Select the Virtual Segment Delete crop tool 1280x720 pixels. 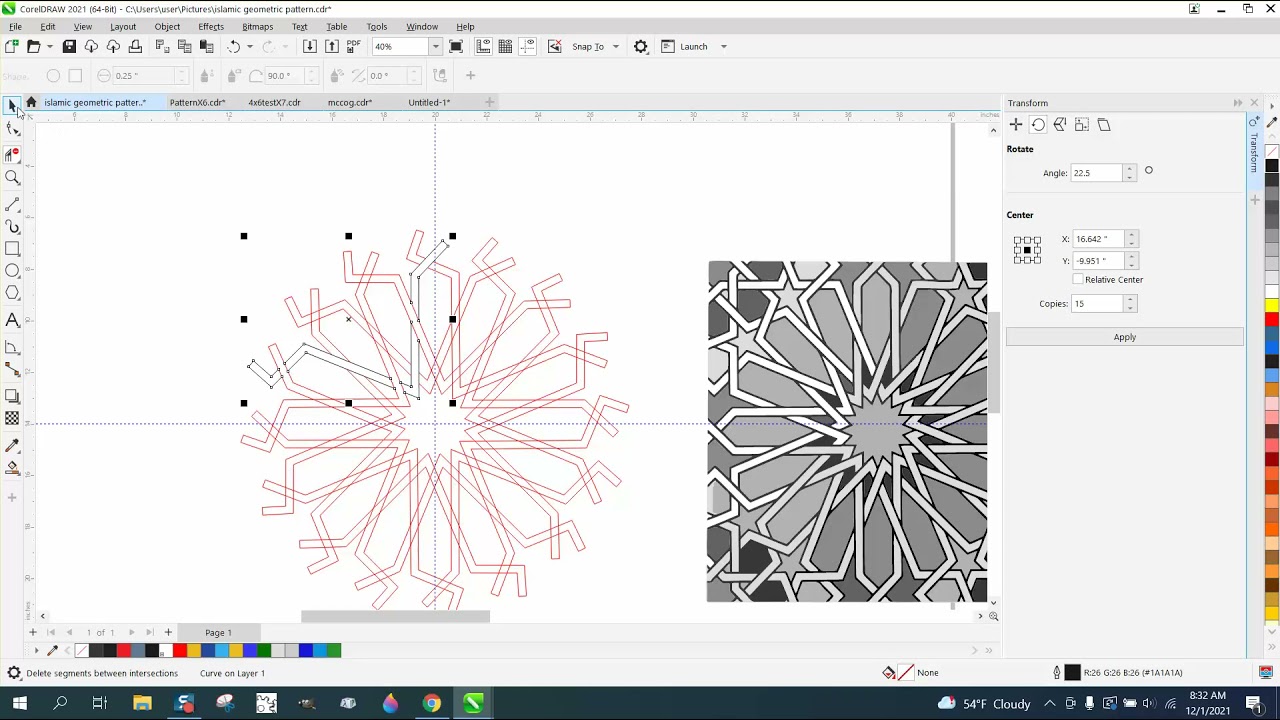(12, 154)
